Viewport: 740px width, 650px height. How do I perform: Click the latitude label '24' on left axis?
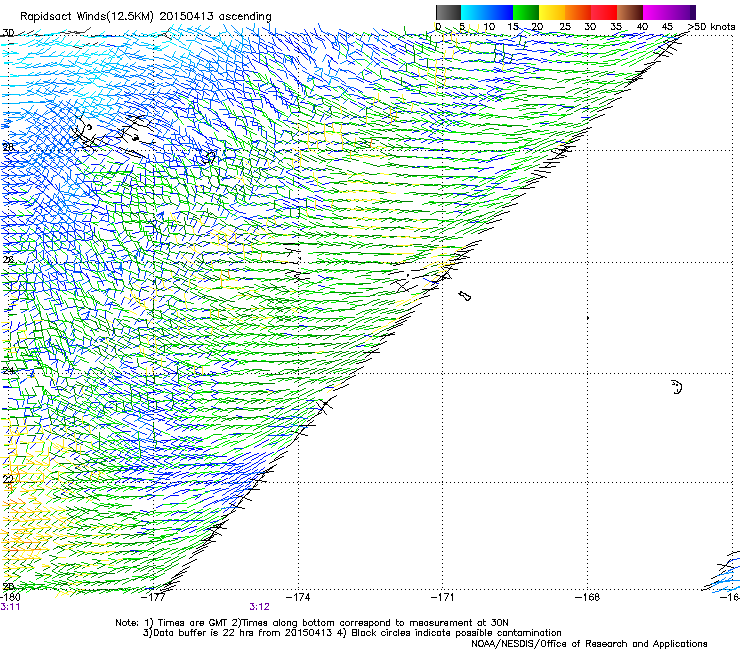point(8,371)
